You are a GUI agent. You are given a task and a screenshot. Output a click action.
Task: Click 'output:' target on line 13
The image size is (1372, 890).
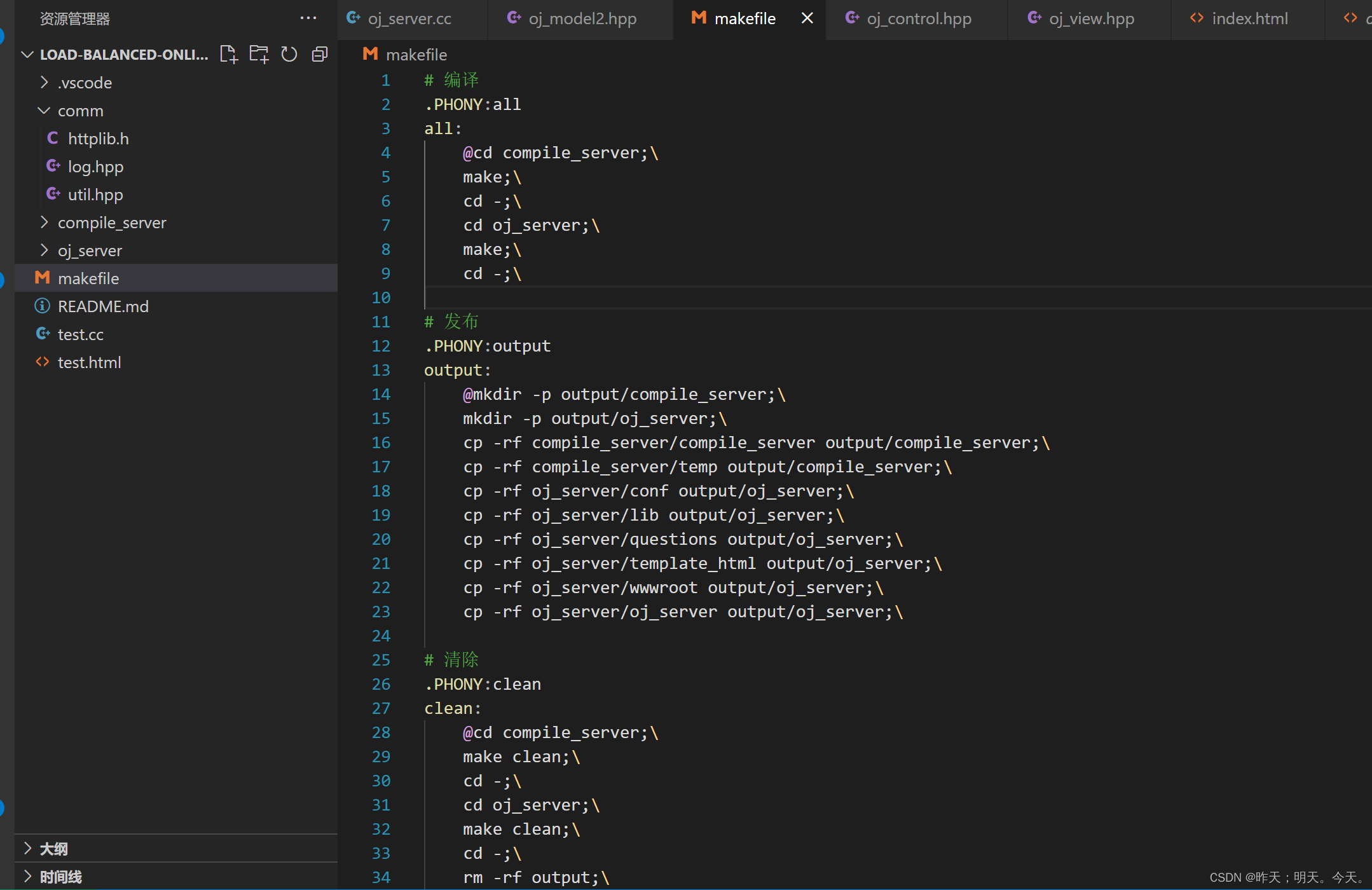click(458, 370)
